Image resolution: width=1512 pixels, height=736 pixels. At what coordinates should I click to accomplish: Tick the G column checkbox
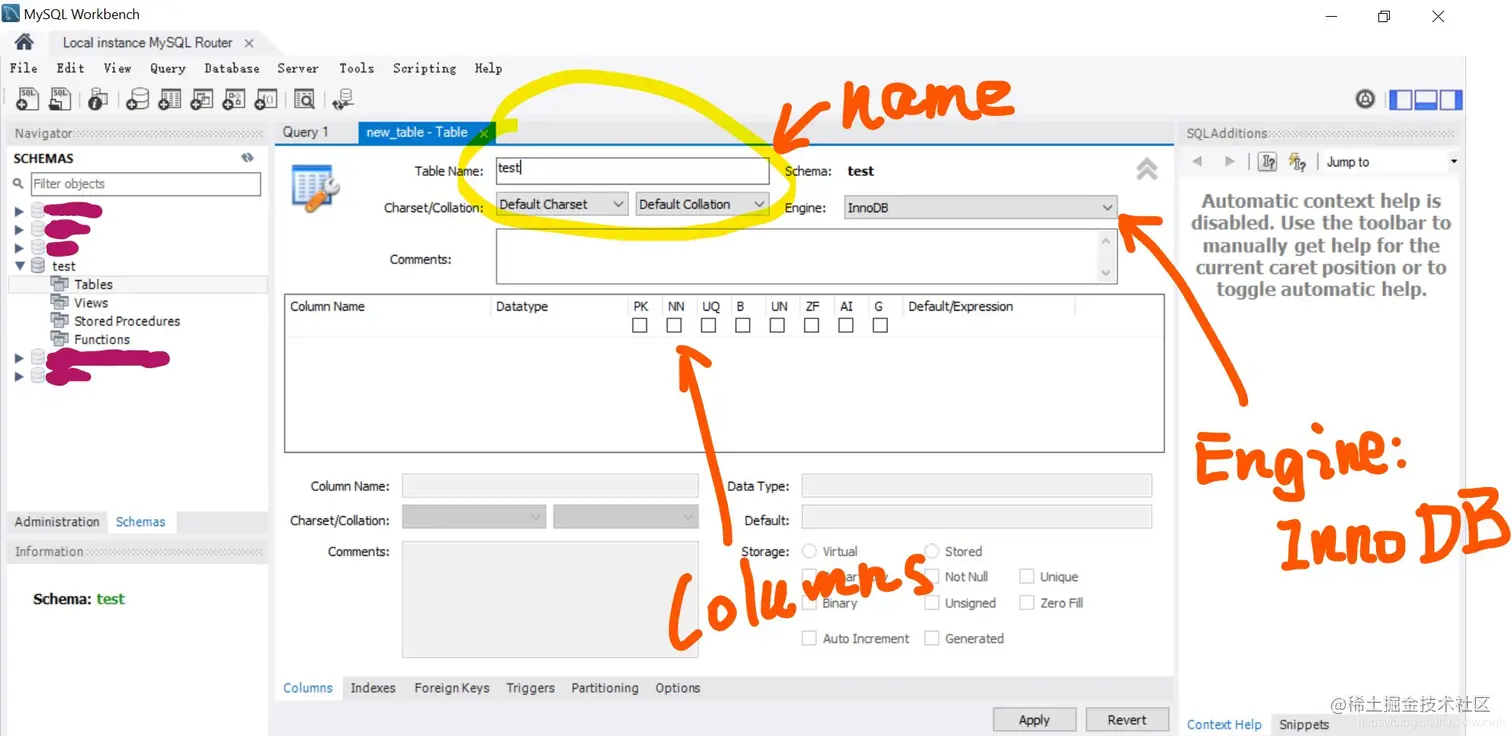pyautogui.click(x=880, y=325)
